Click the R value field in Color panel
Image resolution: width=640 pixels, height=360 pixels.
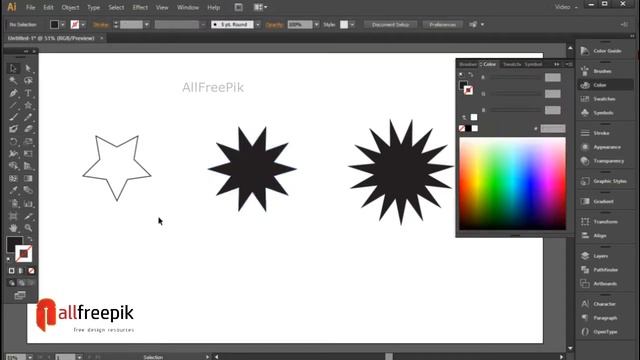553,78
